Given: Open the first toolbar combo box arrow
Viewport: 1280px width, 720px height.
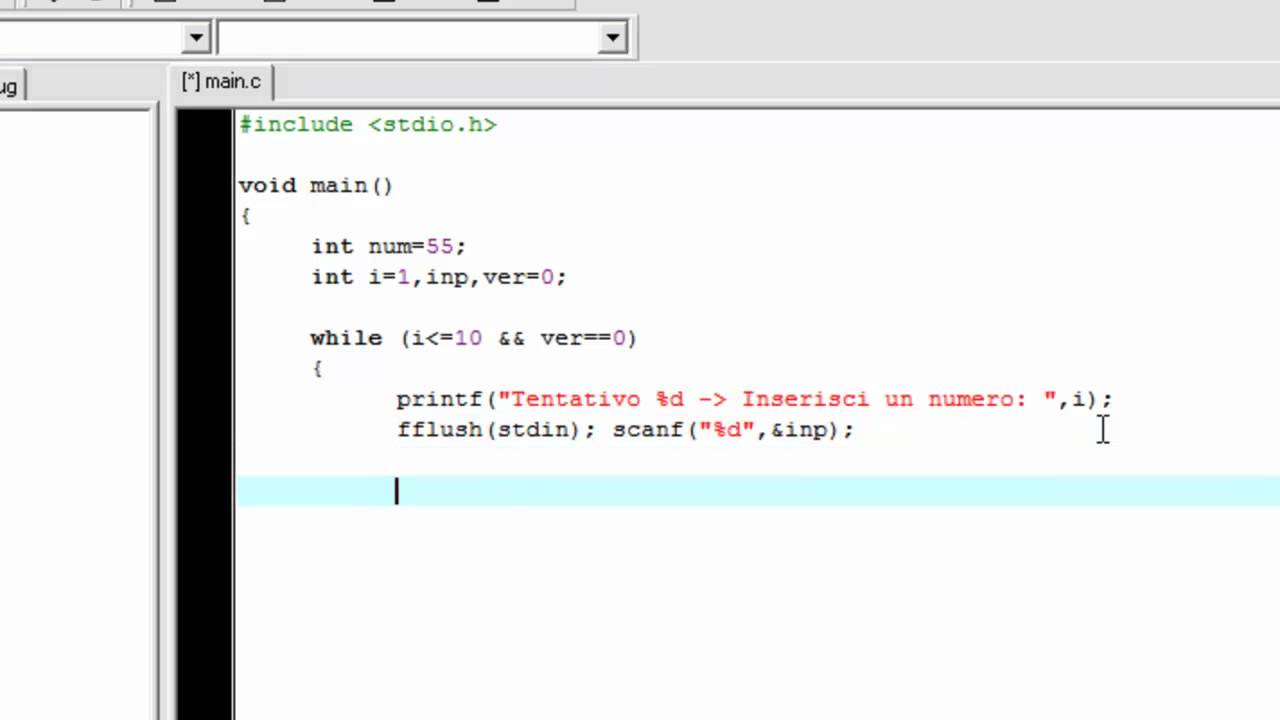Looking at the screenshot, I should [x=196, y=39].
